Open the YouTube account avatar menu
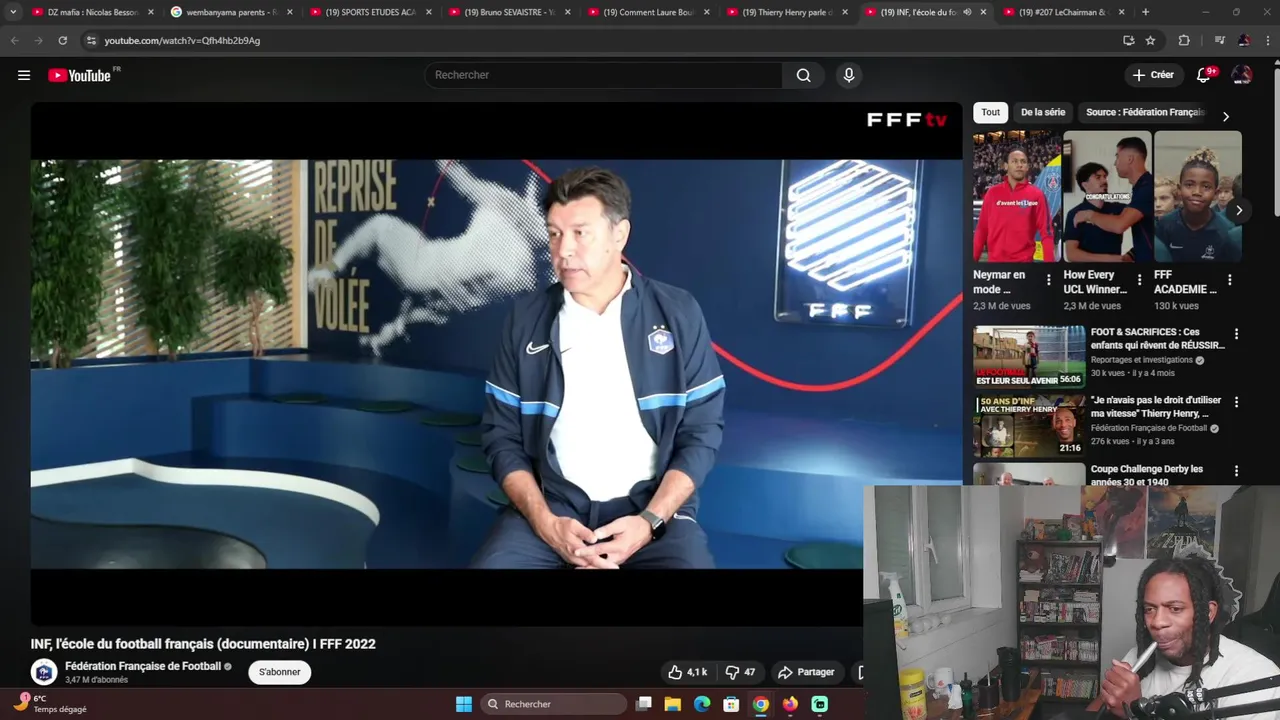The height and width of the screenshot is (720, 1280). coord(1242,75)
